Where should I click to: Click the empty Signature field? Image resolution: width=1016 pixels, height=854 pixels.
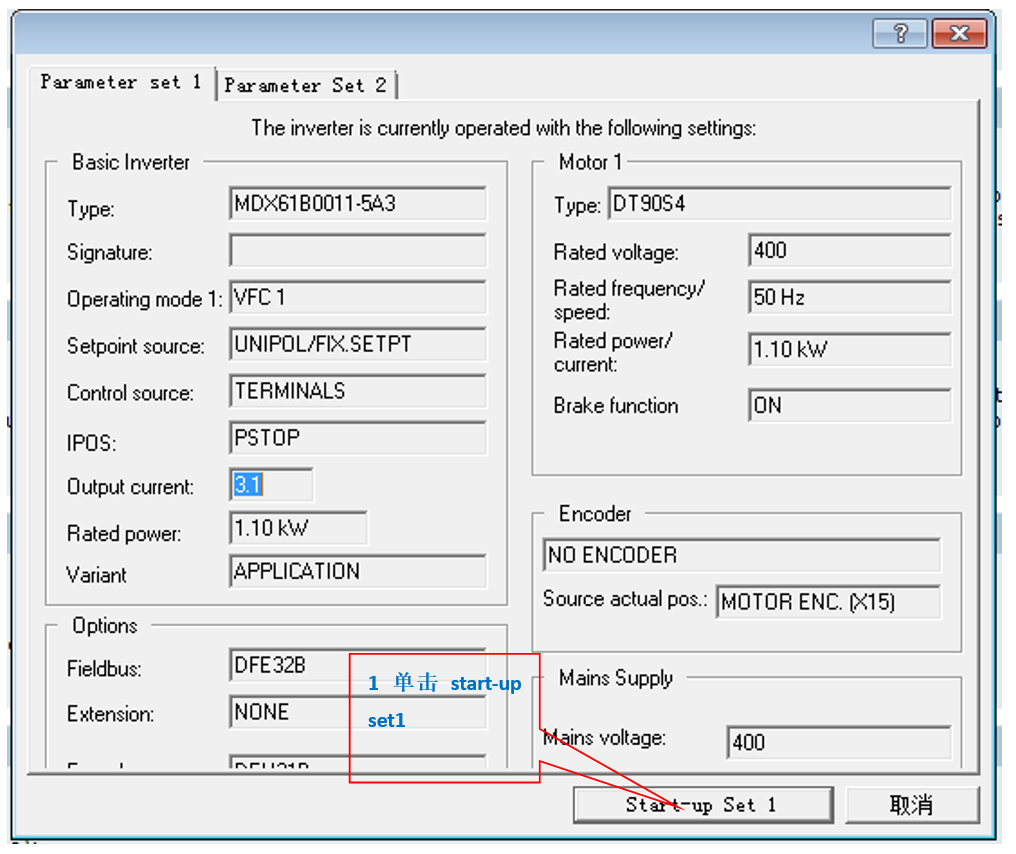(357, 251)
